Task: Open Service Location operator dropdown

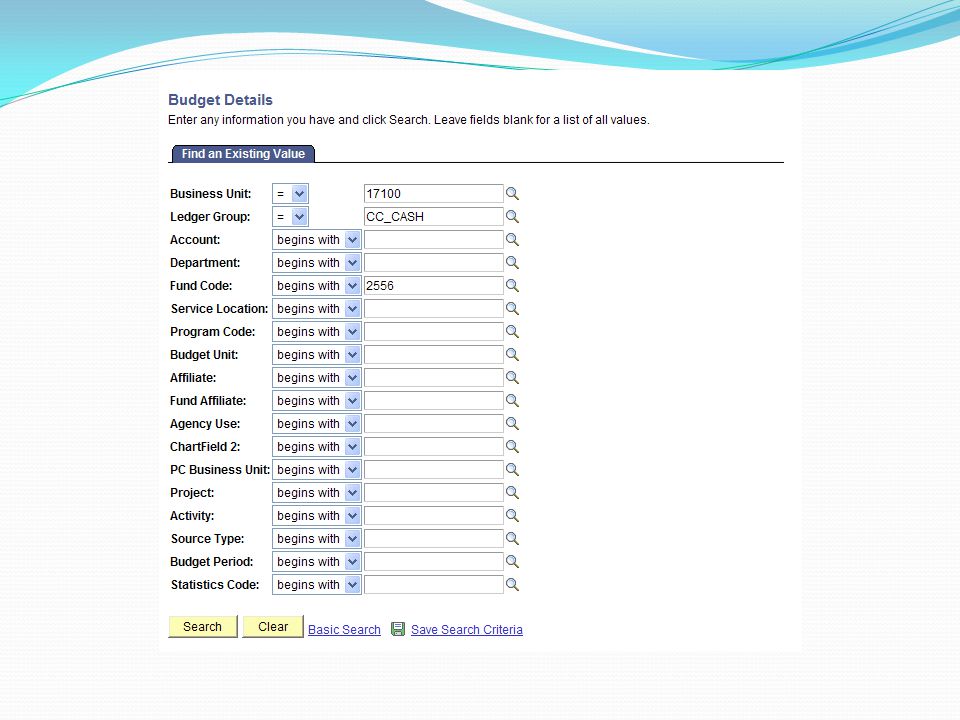Action: point(317,309)
